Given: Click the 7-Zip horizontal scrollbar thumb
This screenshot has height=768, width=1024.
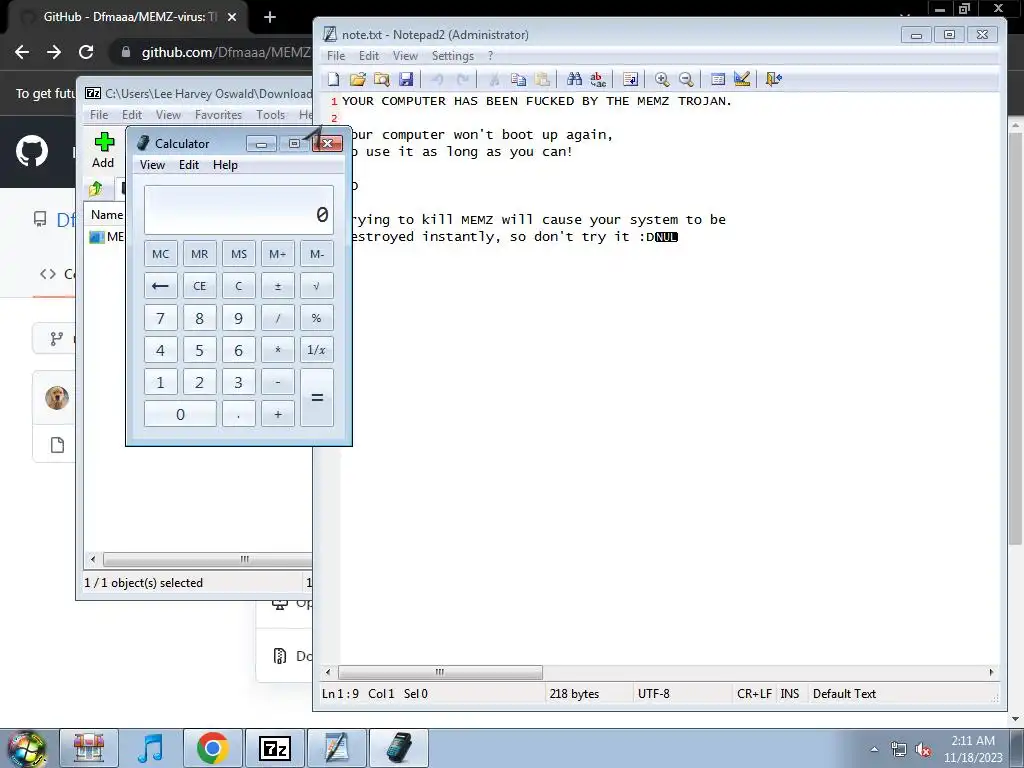Looking at the screenshot, I should point(208,560).
